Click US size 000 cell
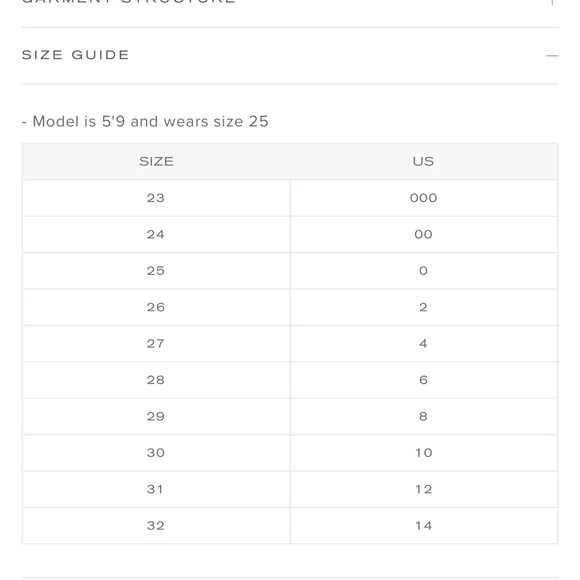 tap(424, 198)
